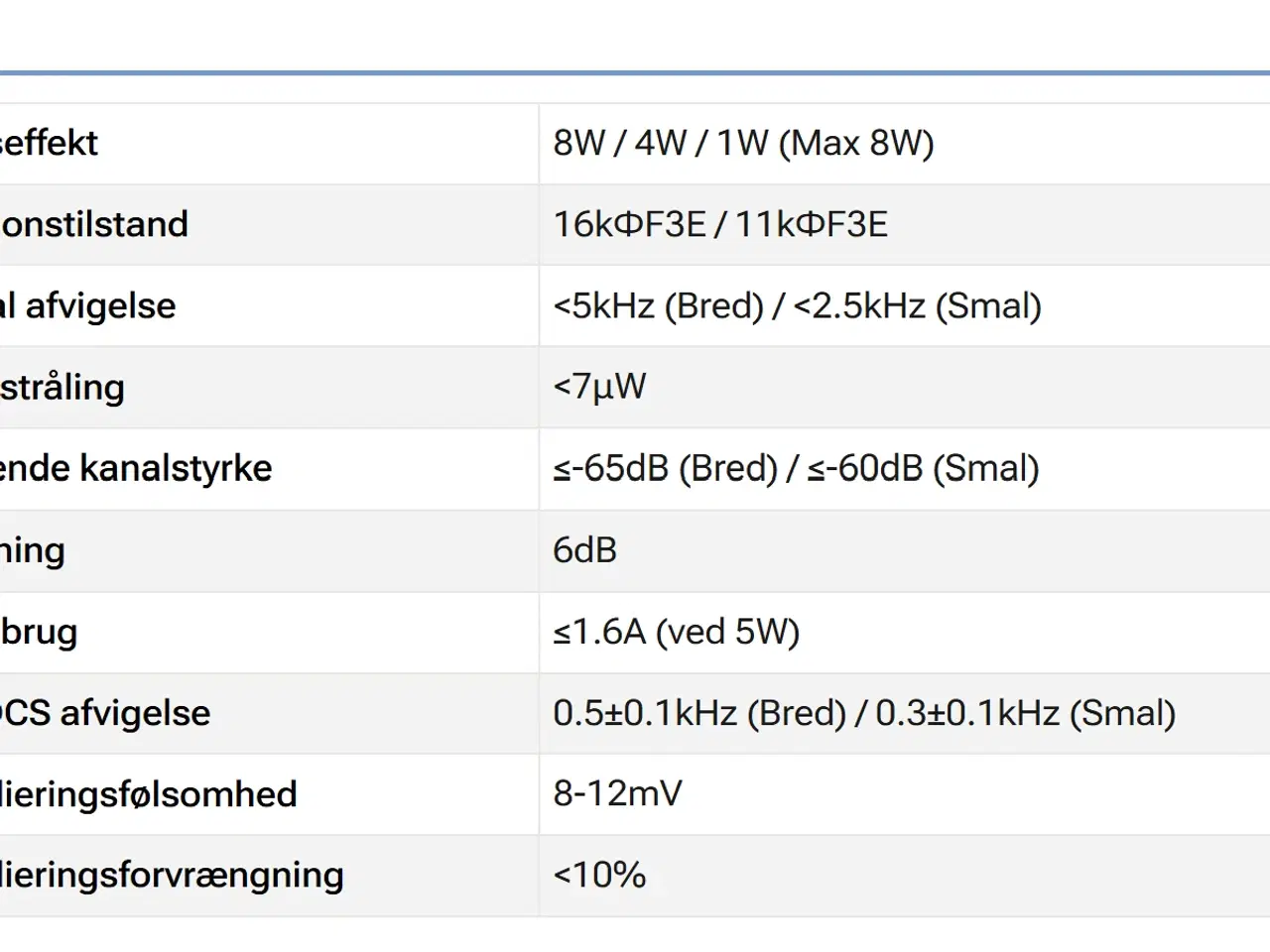Select the "≤1.6A (ved 5W)" value

(676, 632)
